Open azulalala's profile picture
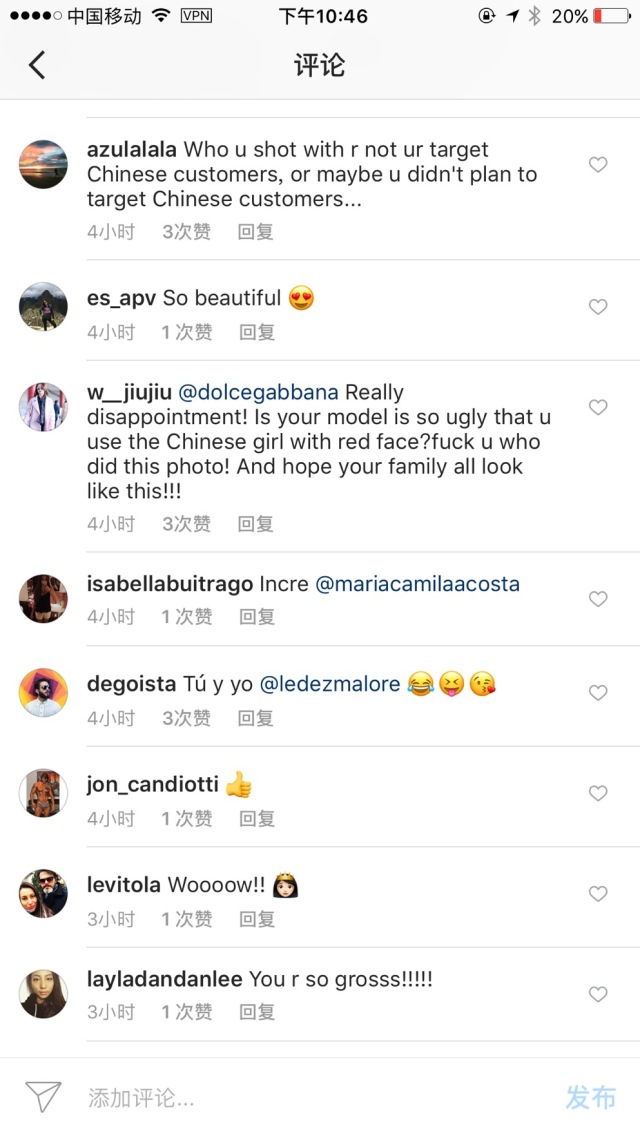This screenshot has height=1138, width=640. click(43, 164)
